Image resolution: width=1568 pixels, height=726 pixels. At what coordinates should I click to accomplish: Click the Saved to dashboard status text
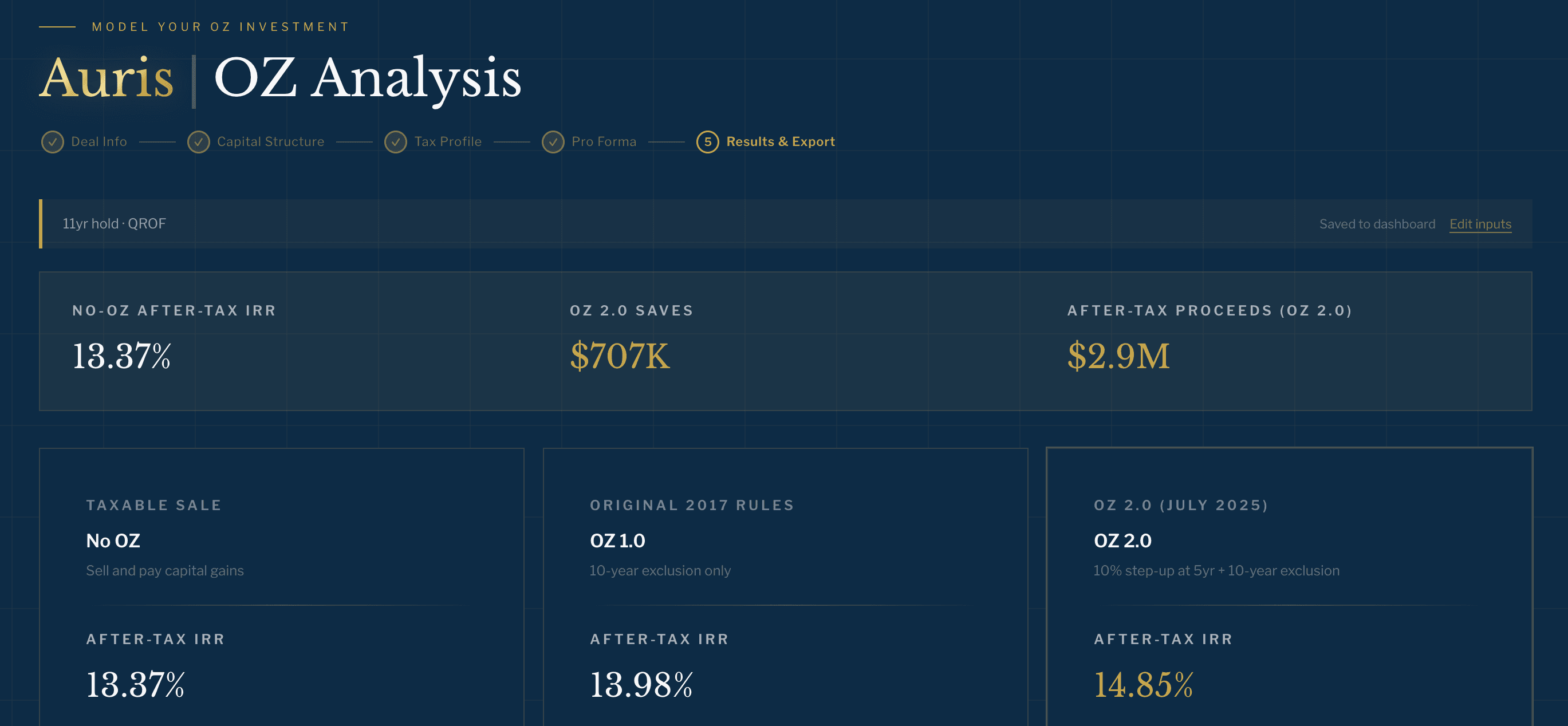click(x=1376, y=224)
